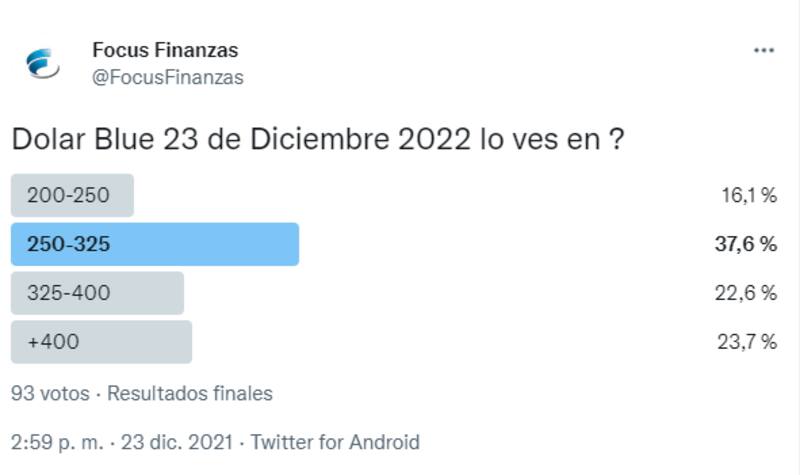Image resolution: width=800 pixels, height=475 pixels.
Task: Click the Resultados finales label
Action: (x=190, y=393)
